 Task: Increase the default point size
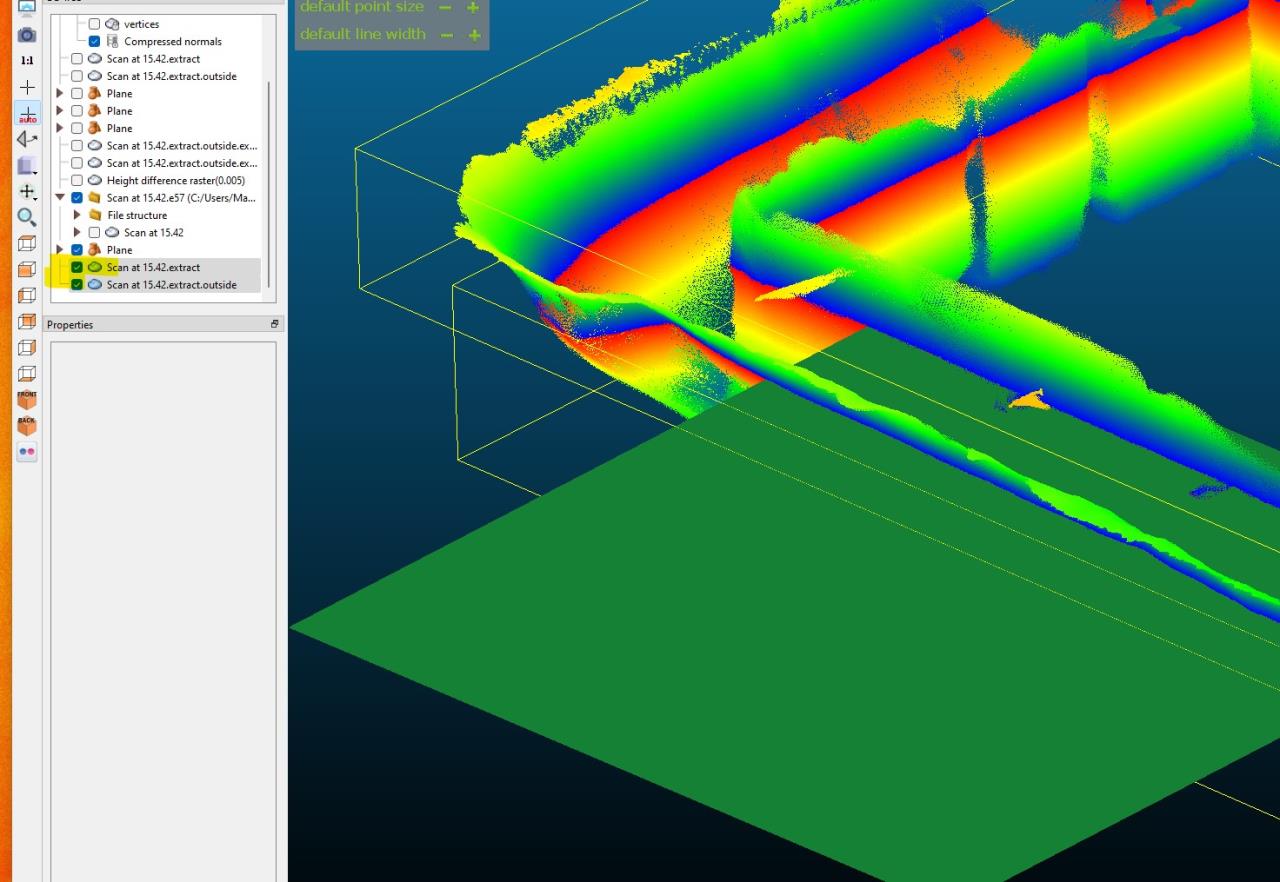click(473, 8)
